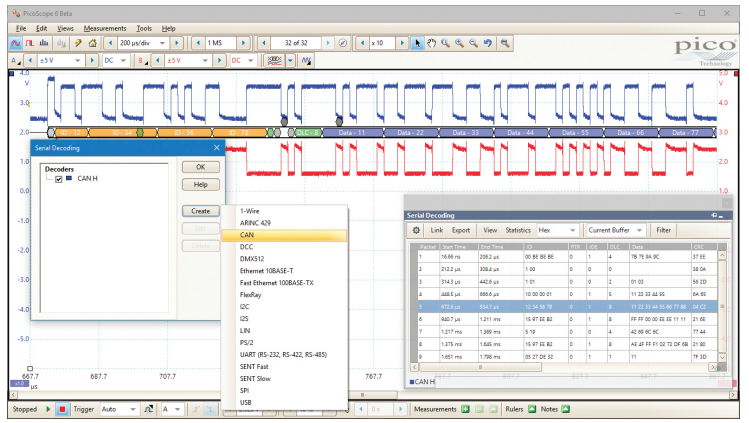Open the Hex format dropdown
Screen dimensions: 749x423
click(572, 230)
